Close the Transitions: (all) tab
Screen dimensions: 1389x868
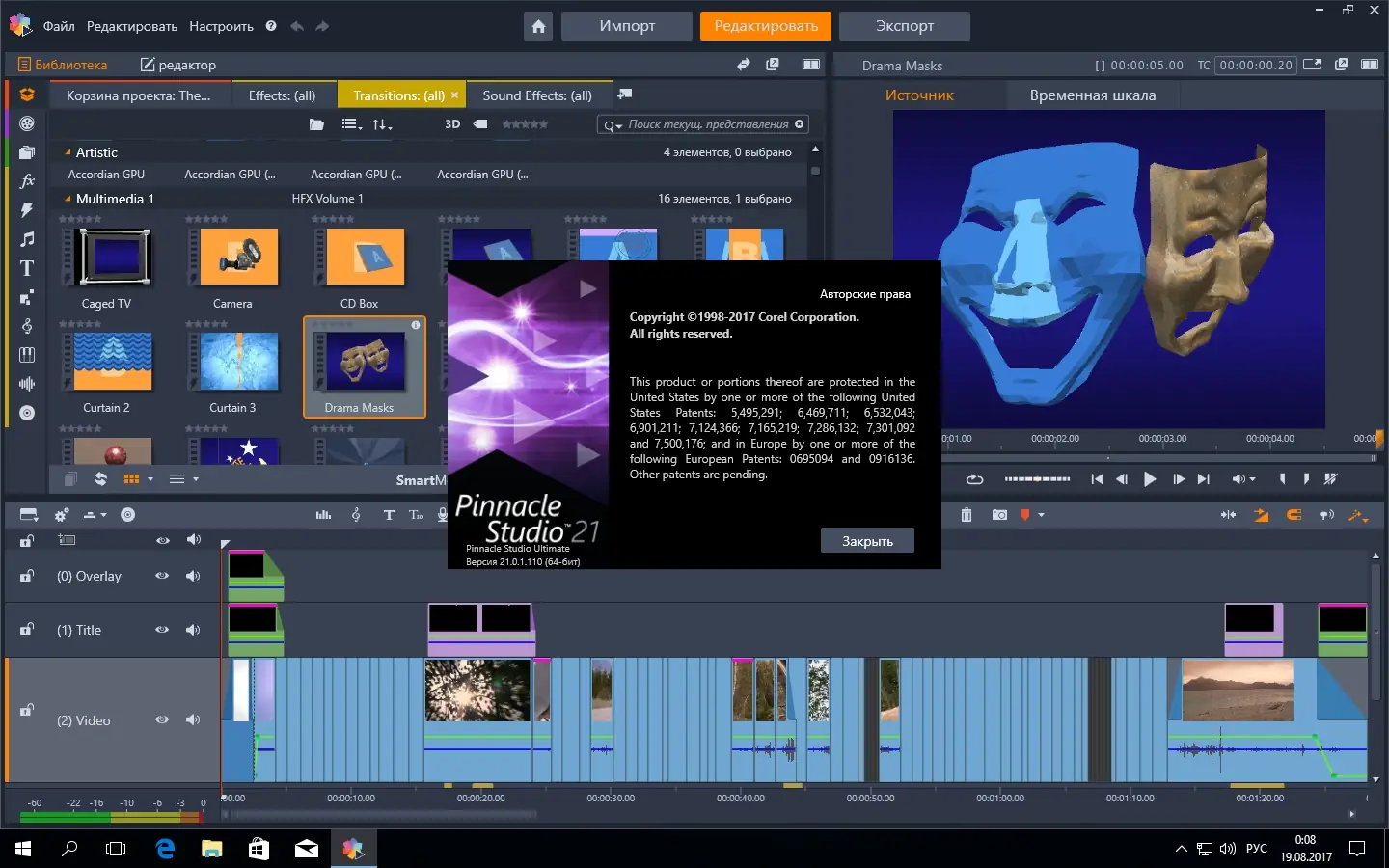[455, 95]
